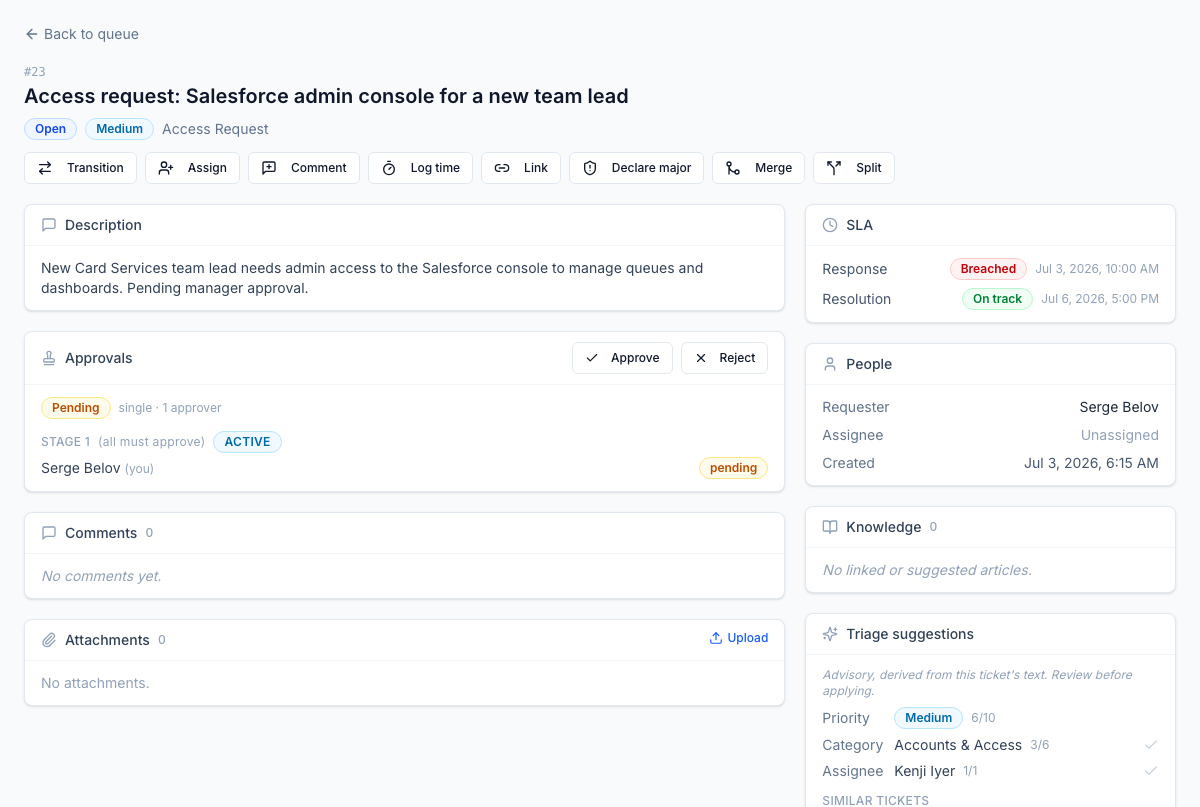Click the lowercase pending badge for Serge Belov
The image size is (1200, 807).
[733, 468]
